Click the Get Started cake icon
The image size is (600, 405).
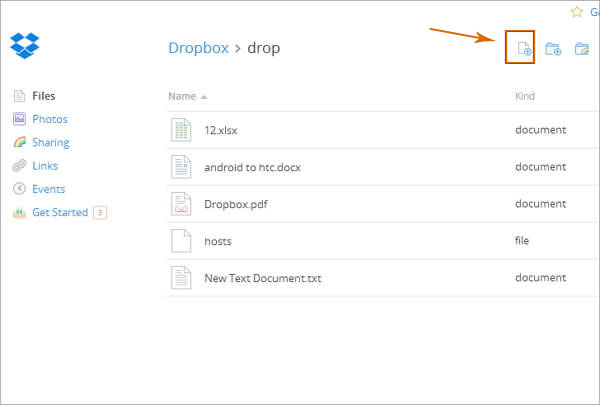pyautogui.click(x=19, y=212)
